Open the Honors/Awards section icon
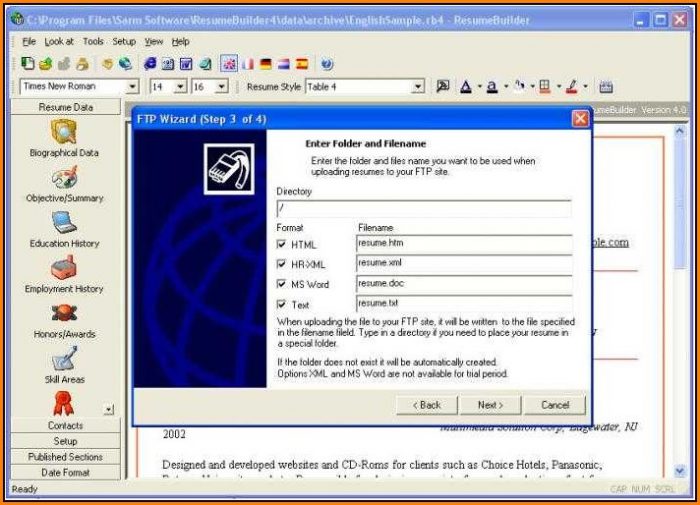Screen dimensions: 700x505 coord(64,314)
